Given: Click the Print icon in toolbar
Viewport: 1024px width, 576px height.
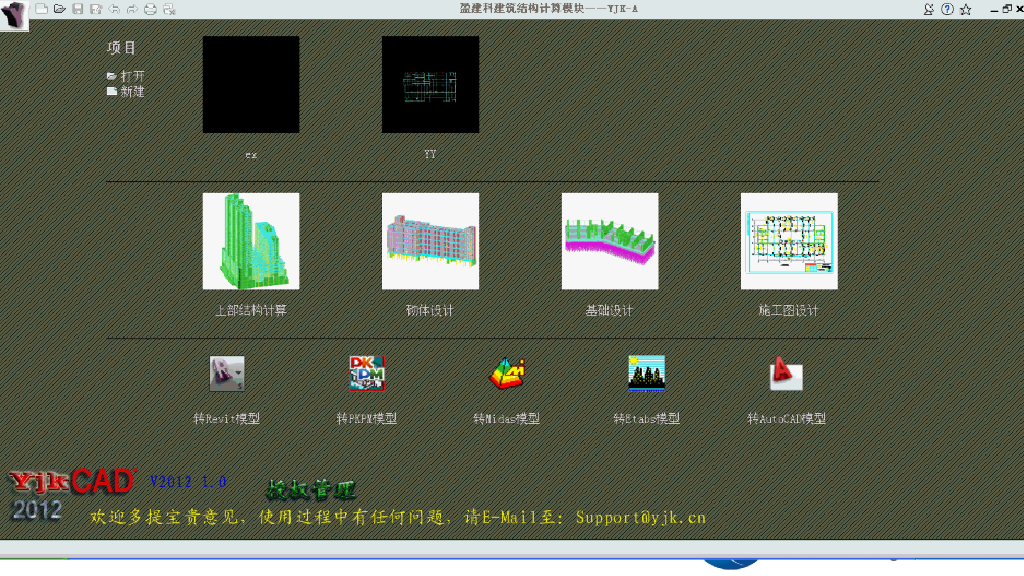Looking at the screenshot, I should coord(150,8).
